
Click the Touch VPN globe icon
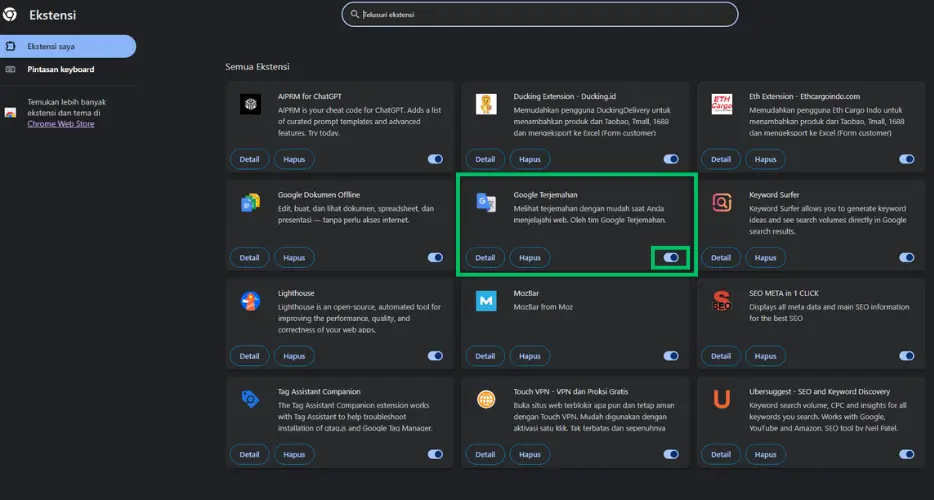point(486,399)
